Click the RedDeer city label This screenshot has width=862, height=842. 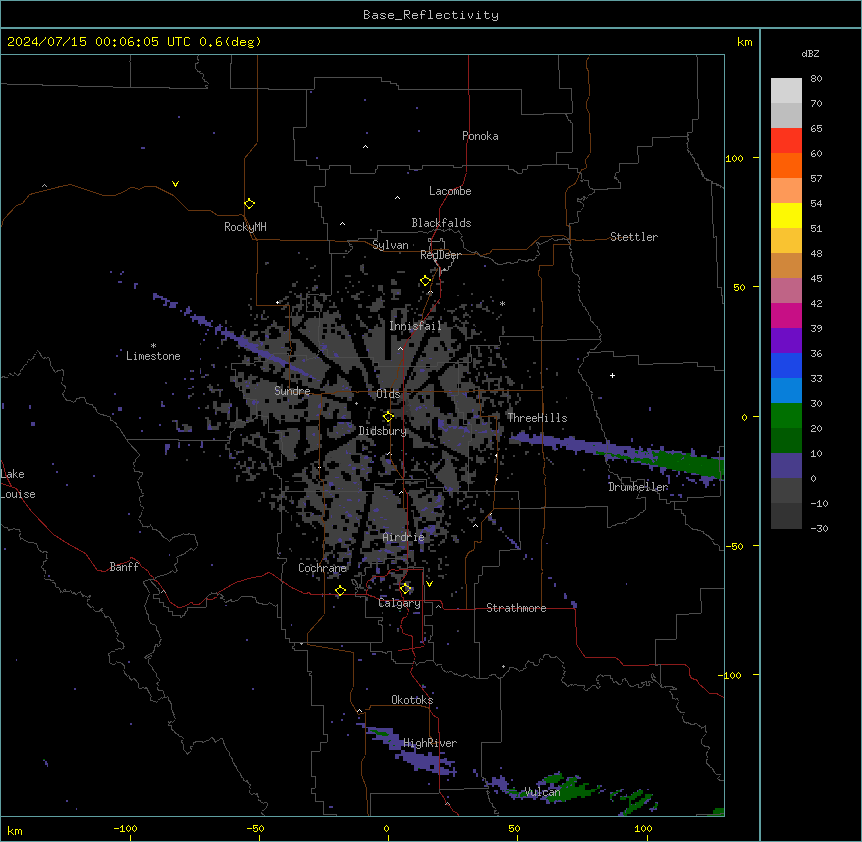(x=440, y=255)
